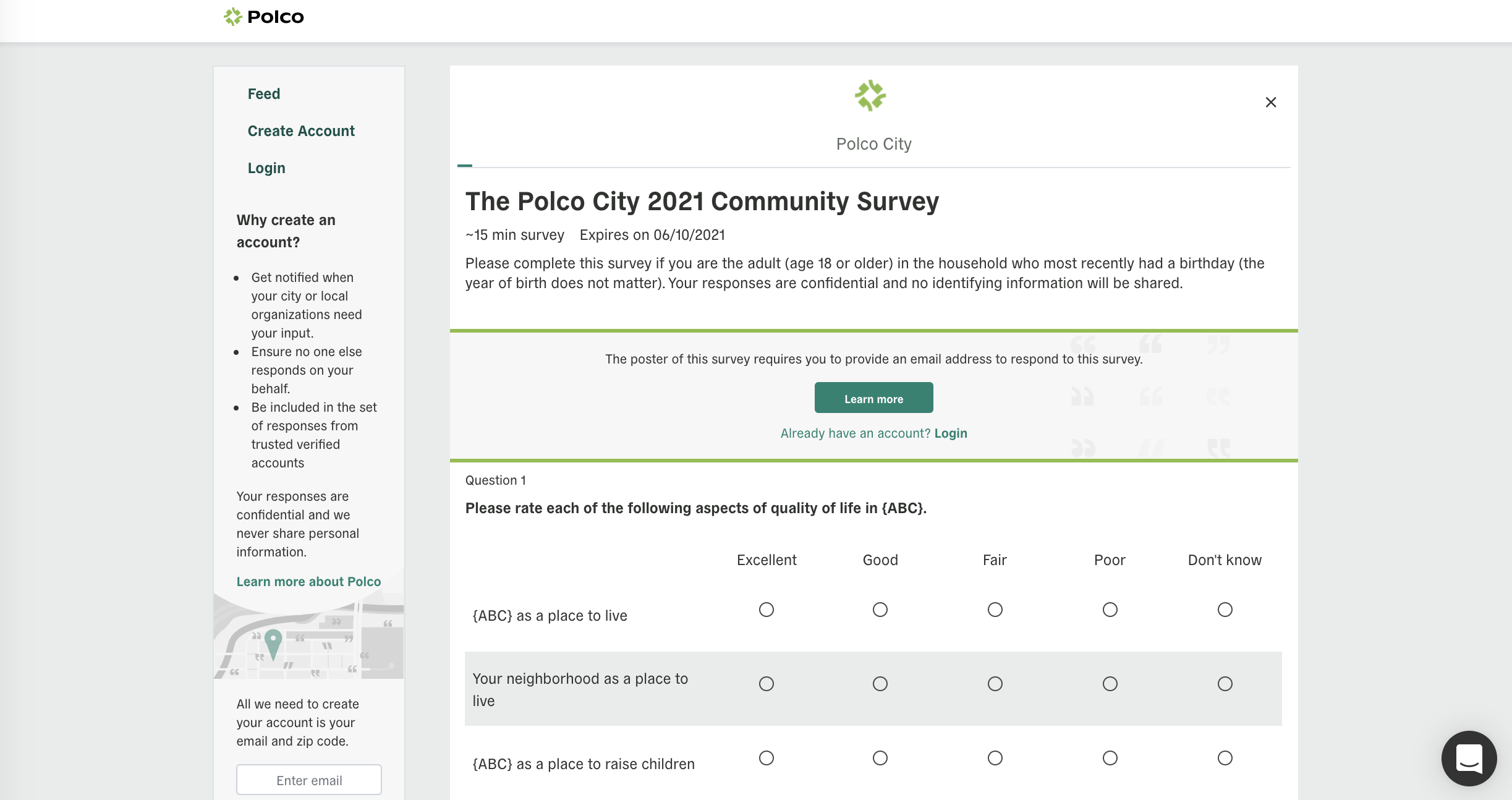Click the '~15 min survey' label
This screenshot has height=800, width=1512.
(x=515, y=235)
